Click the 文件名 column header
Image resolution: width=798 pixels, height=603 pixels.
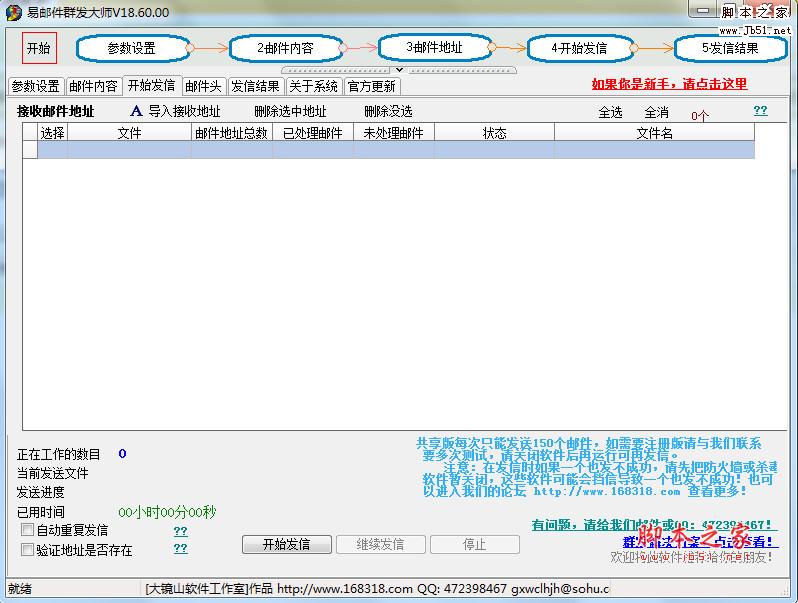click(x=654, y=133)
